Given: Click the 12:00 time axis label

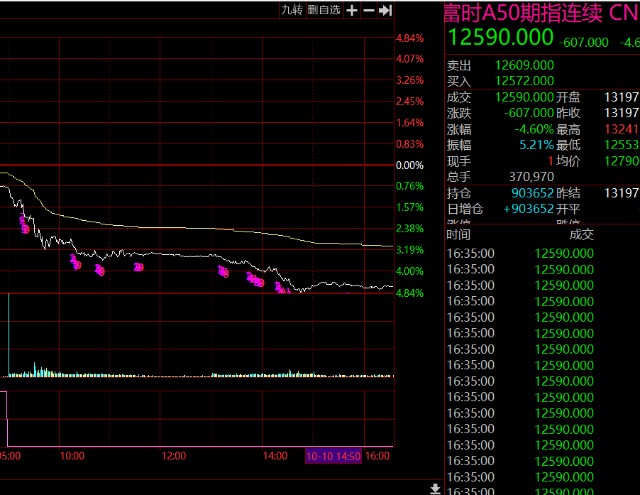Looking at the screenshot, I should coord(173,456).
